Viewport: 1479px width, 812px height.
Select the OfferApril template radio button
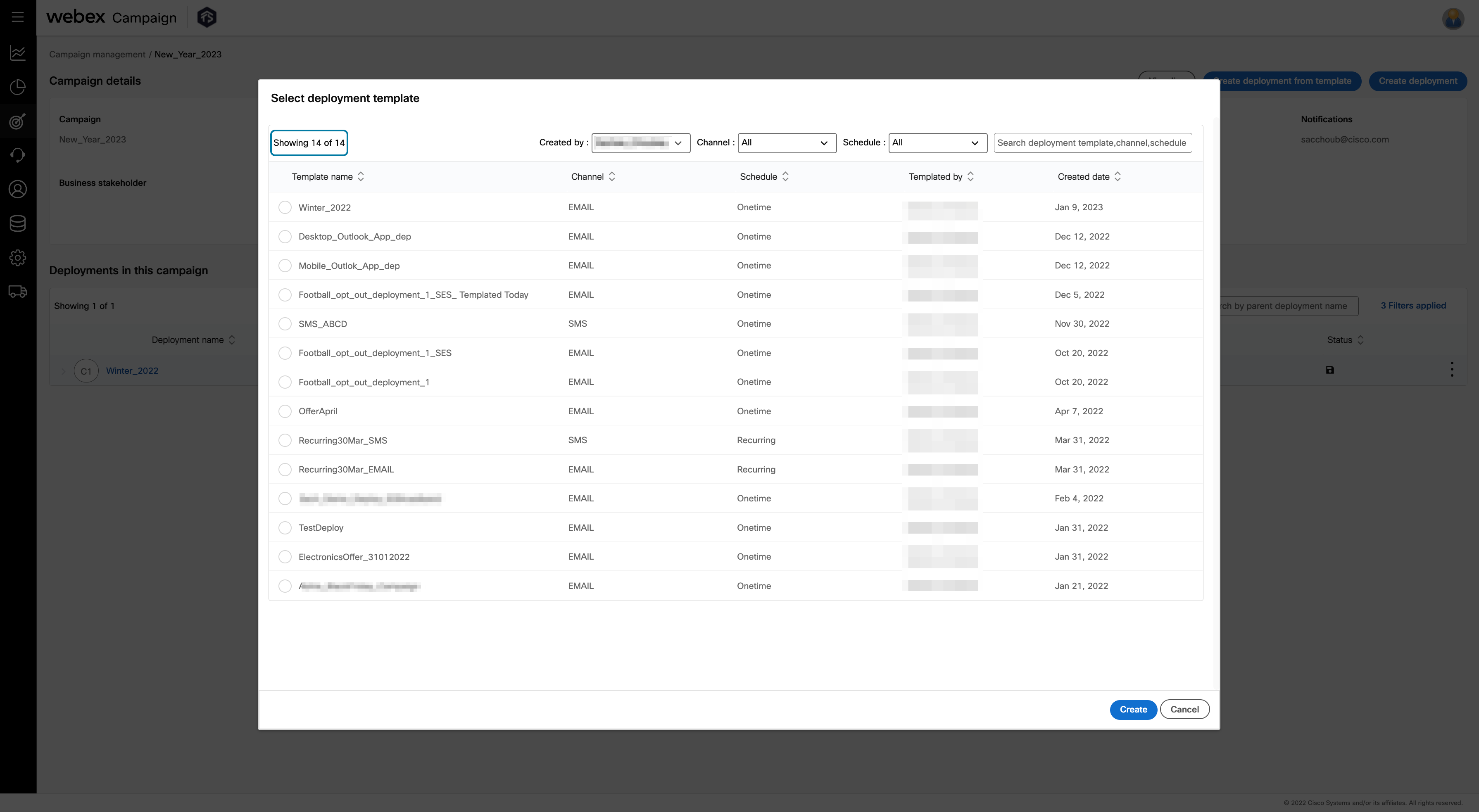click(x=285, y=411)
